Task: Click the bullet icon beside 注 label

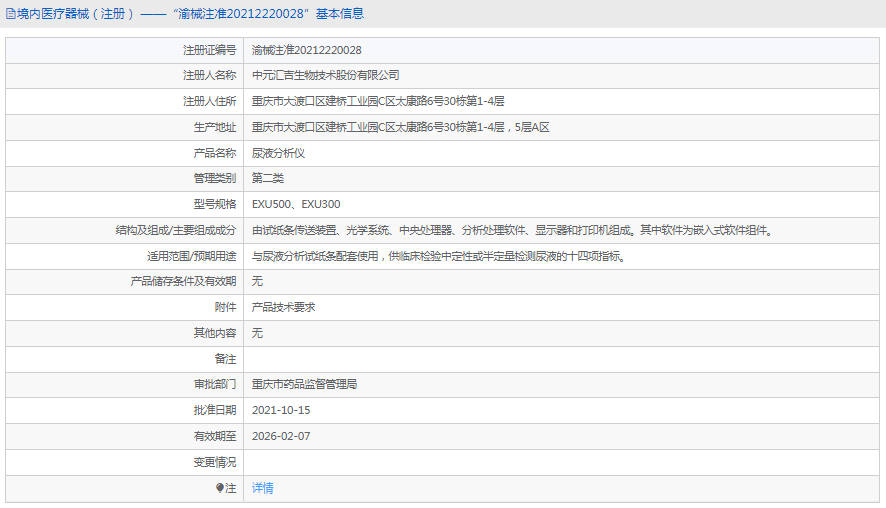Action: point(220,488)
